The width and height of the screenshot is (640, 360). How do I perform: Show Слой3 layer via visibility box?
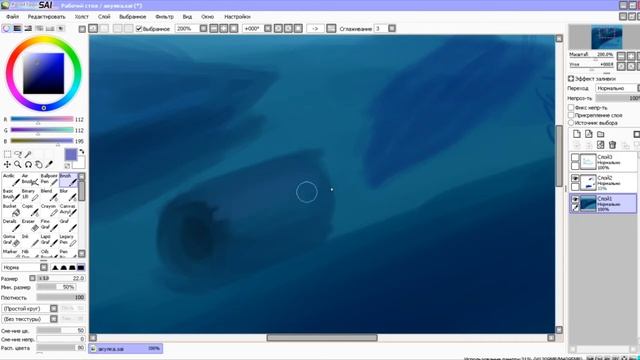575,157
